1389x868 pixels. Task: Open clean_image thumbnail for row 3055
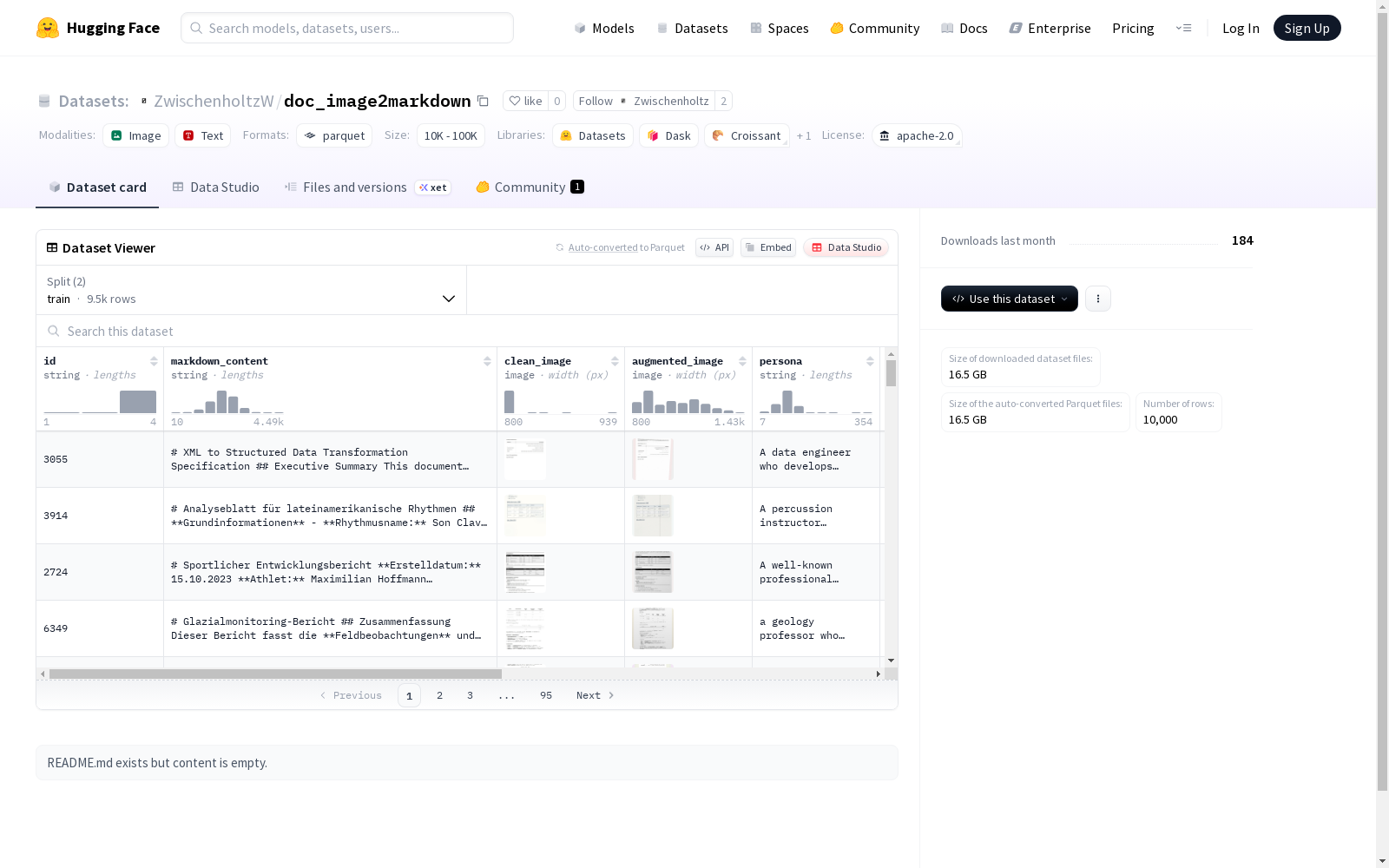coord(525,459)
